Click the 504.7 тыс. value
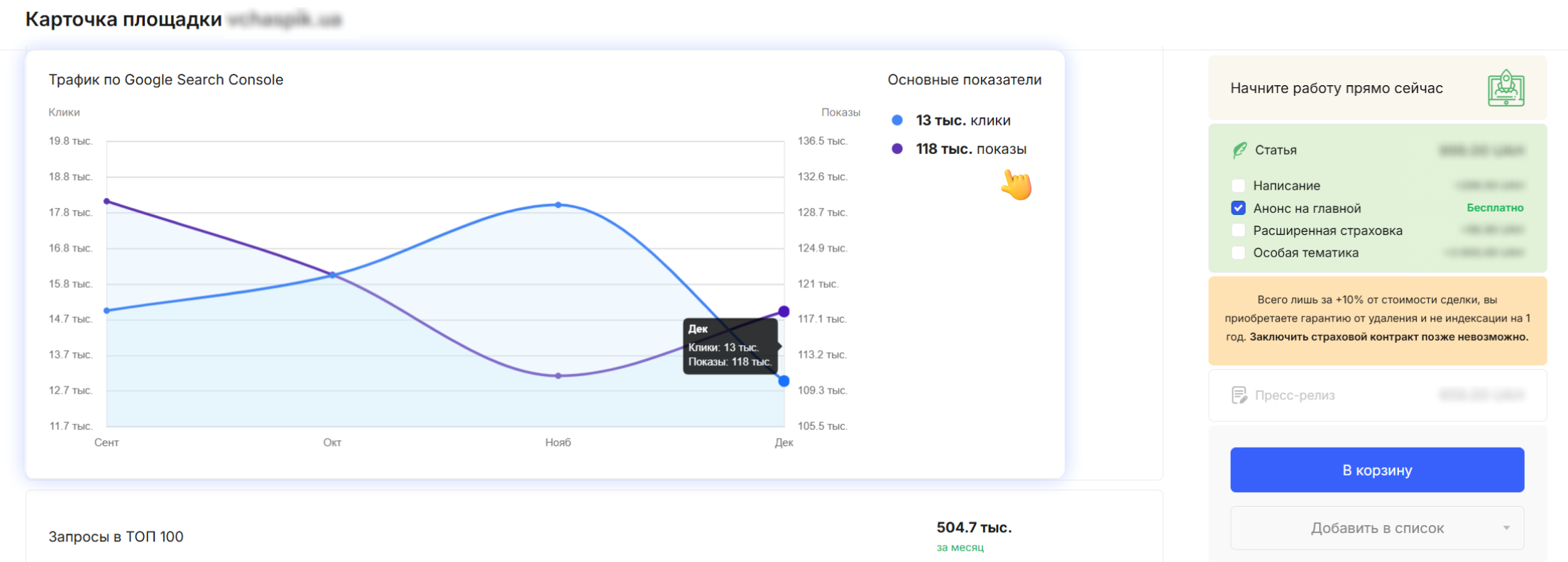The image size is (1568, 562). [974, 528]
